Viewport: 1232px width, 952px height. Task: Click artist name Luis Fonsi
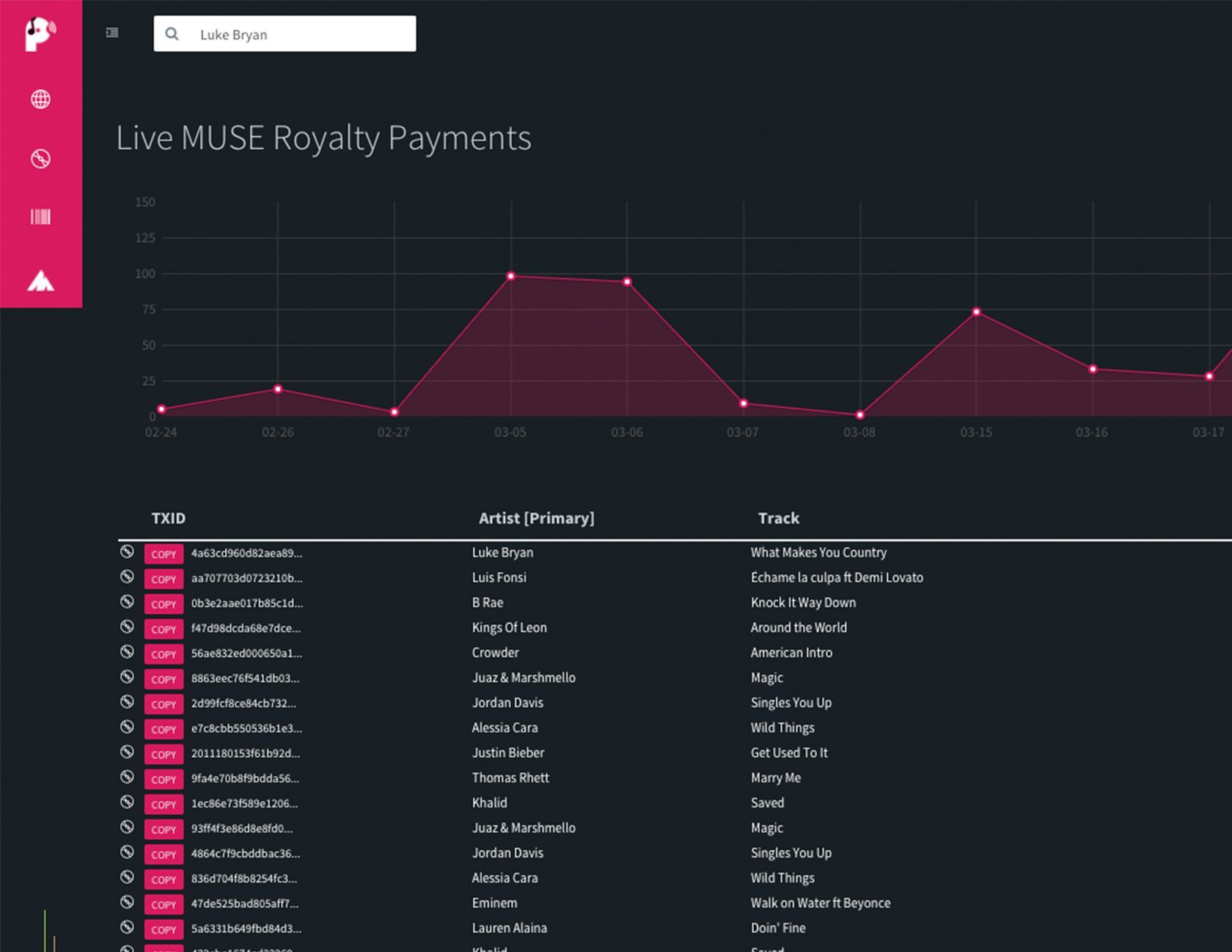pyautogui.click(x=499, y=577)
